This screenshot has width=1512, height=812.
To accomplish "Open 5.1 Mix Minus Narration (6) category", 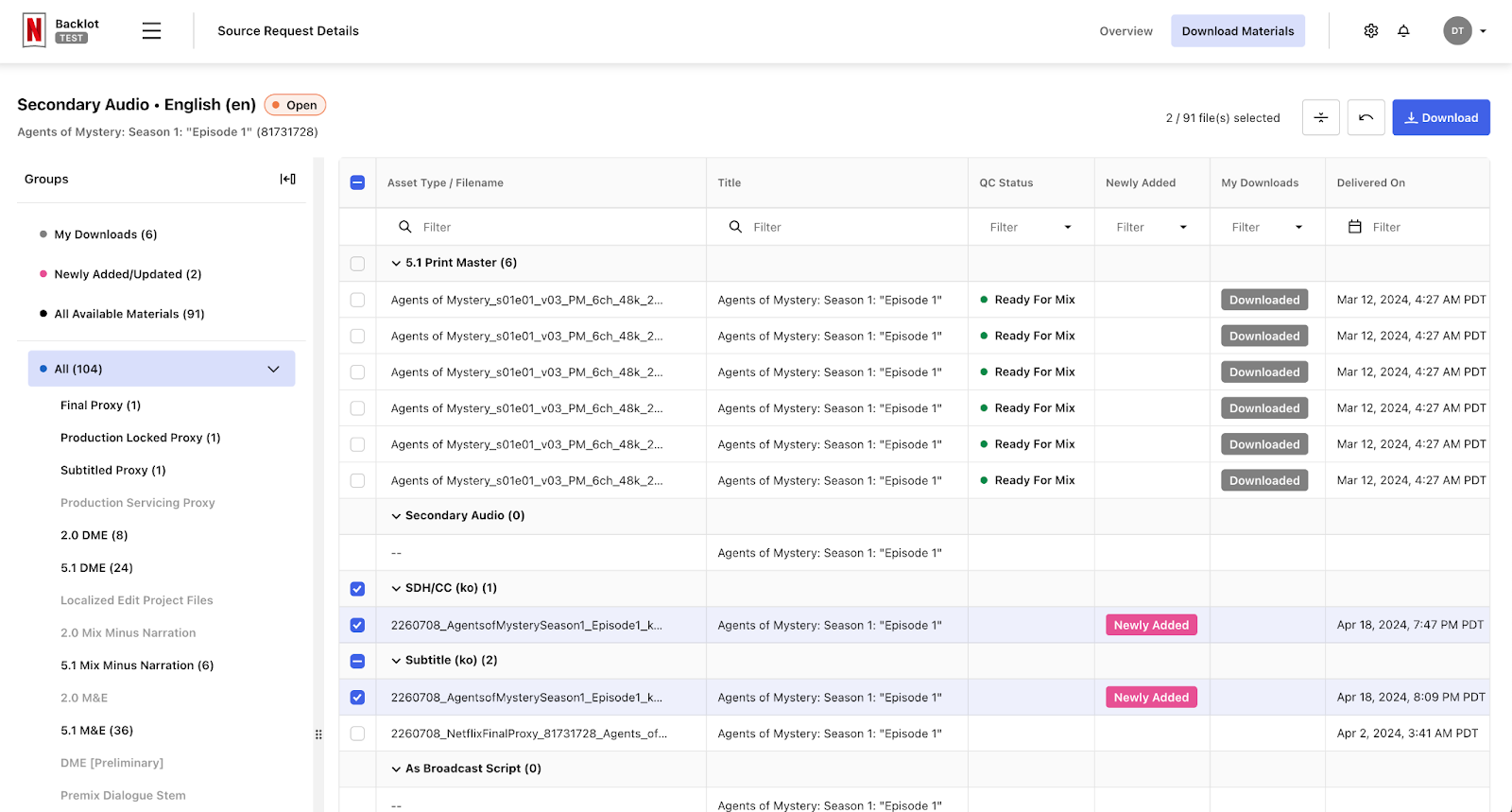I will pyautogui.click(x=137, y=665).
